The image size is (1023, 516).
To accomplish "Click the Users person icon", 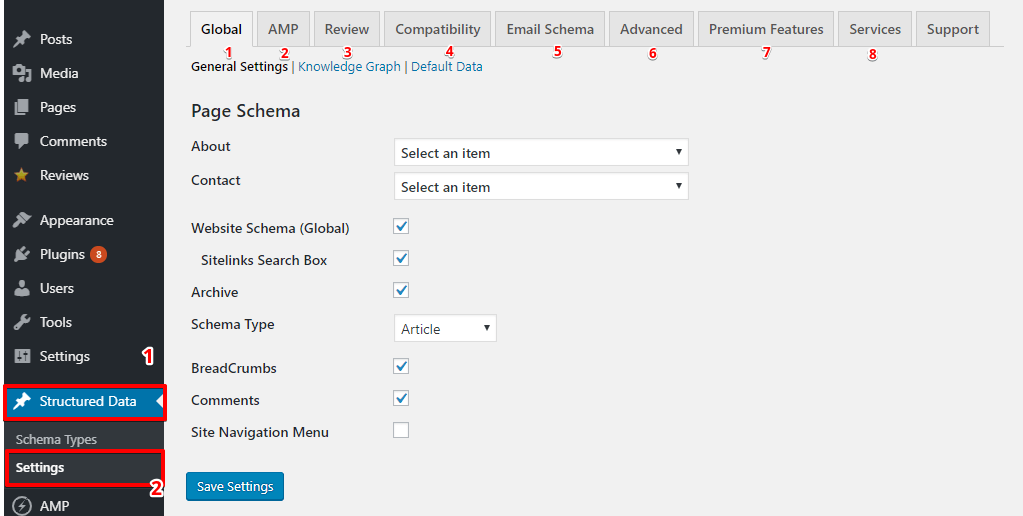I will coord(22,288).
